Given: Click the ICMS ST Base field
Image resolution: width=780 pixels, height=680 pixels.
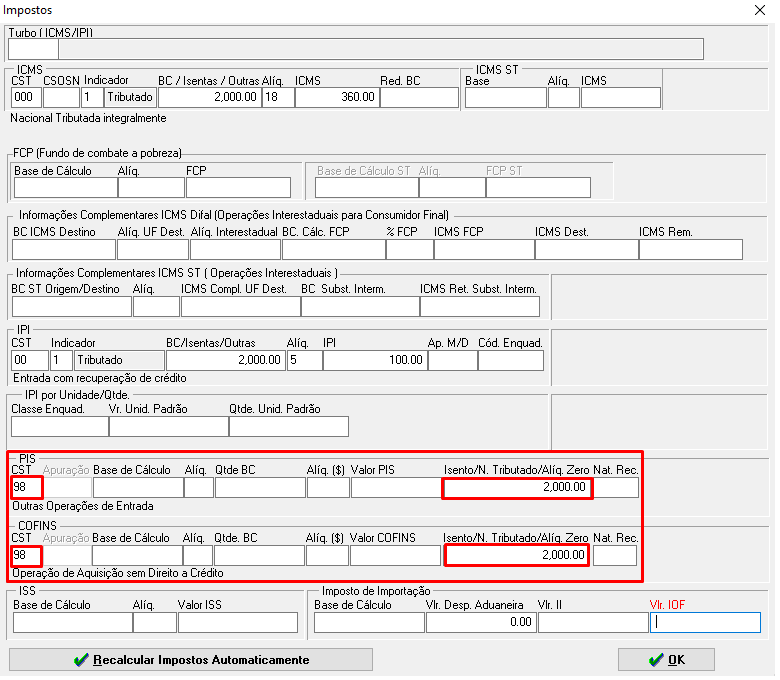Looking at the screenshot, I should click(x=506, y=97).
